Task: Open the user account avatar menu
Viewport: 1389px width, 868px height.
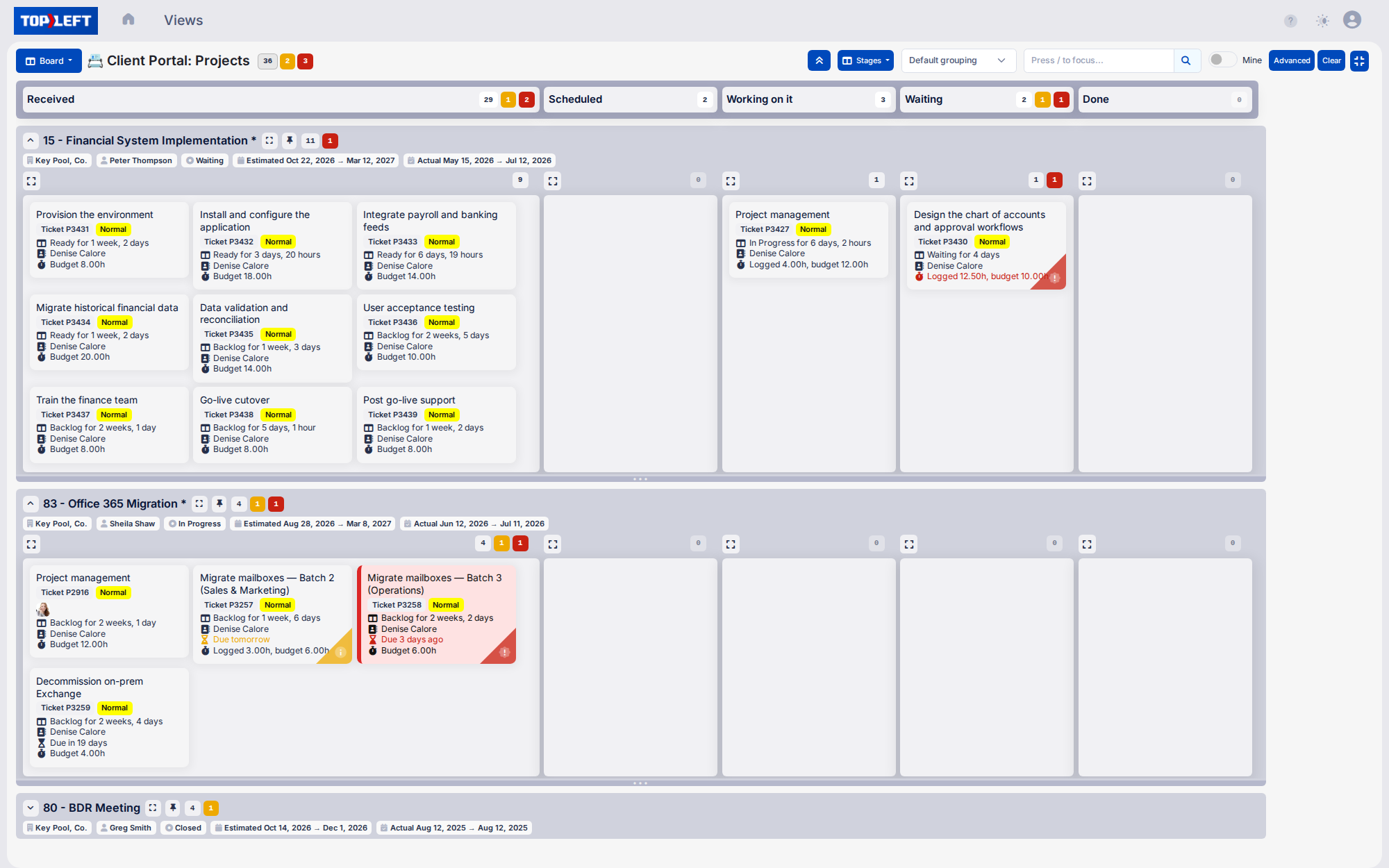Action: pos(1351,19)
